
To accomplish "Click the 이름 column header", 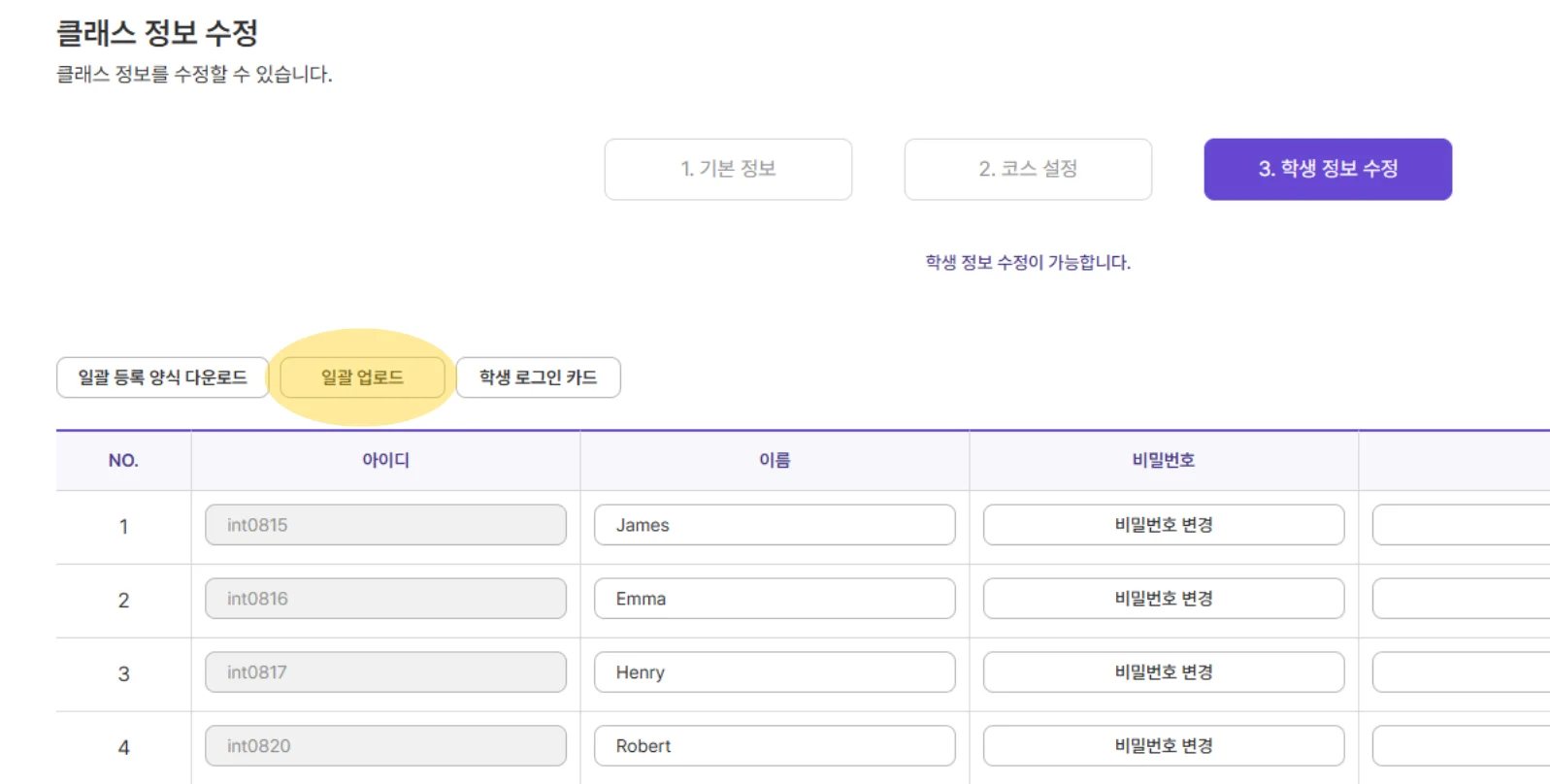I will point(775,460).
